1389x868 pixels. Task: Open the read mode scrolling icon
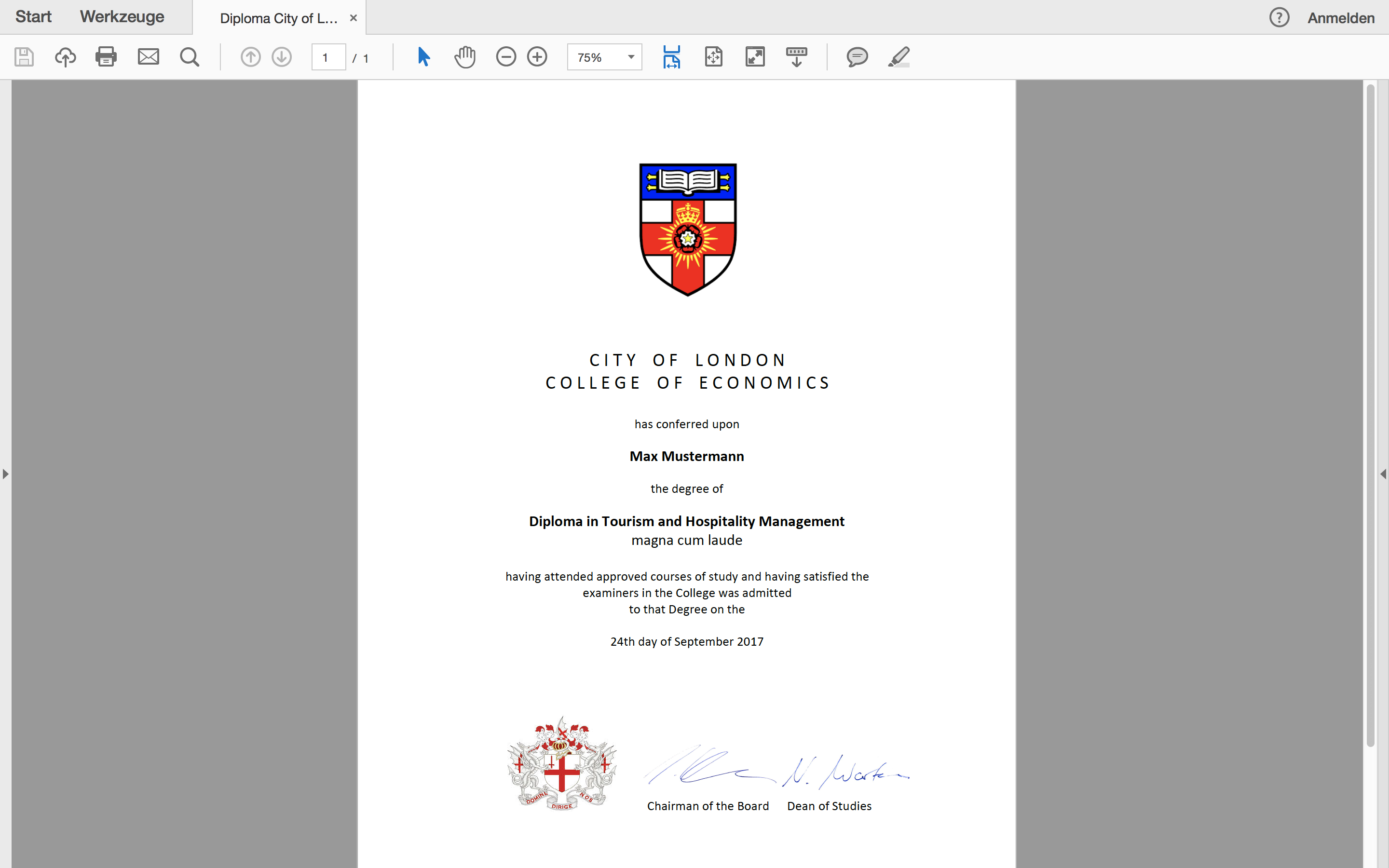(x=797, y=57)
